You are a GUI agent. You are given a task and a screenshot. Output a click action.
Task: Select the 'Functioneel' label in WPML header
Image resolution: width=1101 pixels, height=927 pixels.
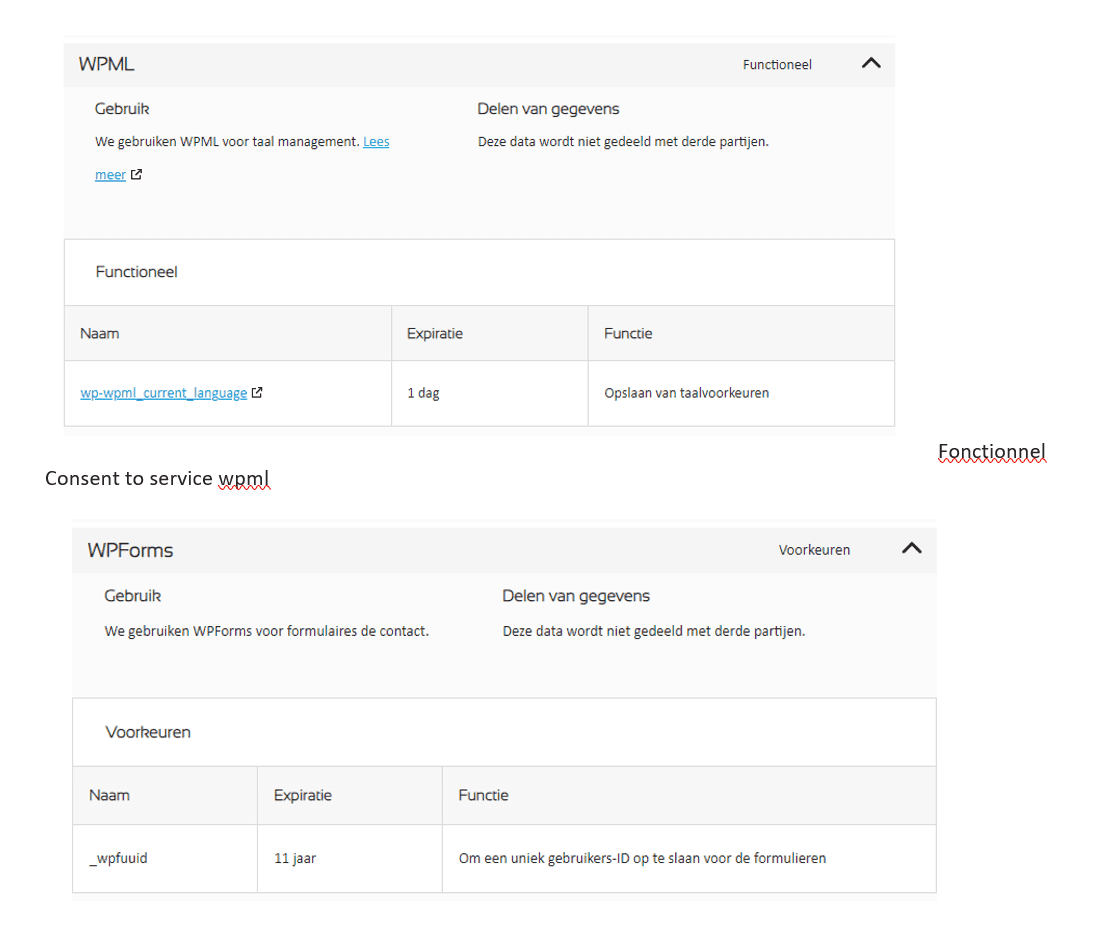point(777,65)
